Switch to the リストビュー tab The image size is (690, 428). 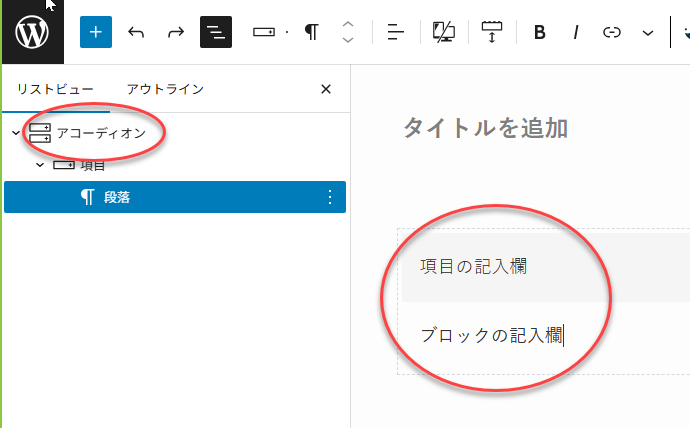pyautogui.click(x=56, y=89)
